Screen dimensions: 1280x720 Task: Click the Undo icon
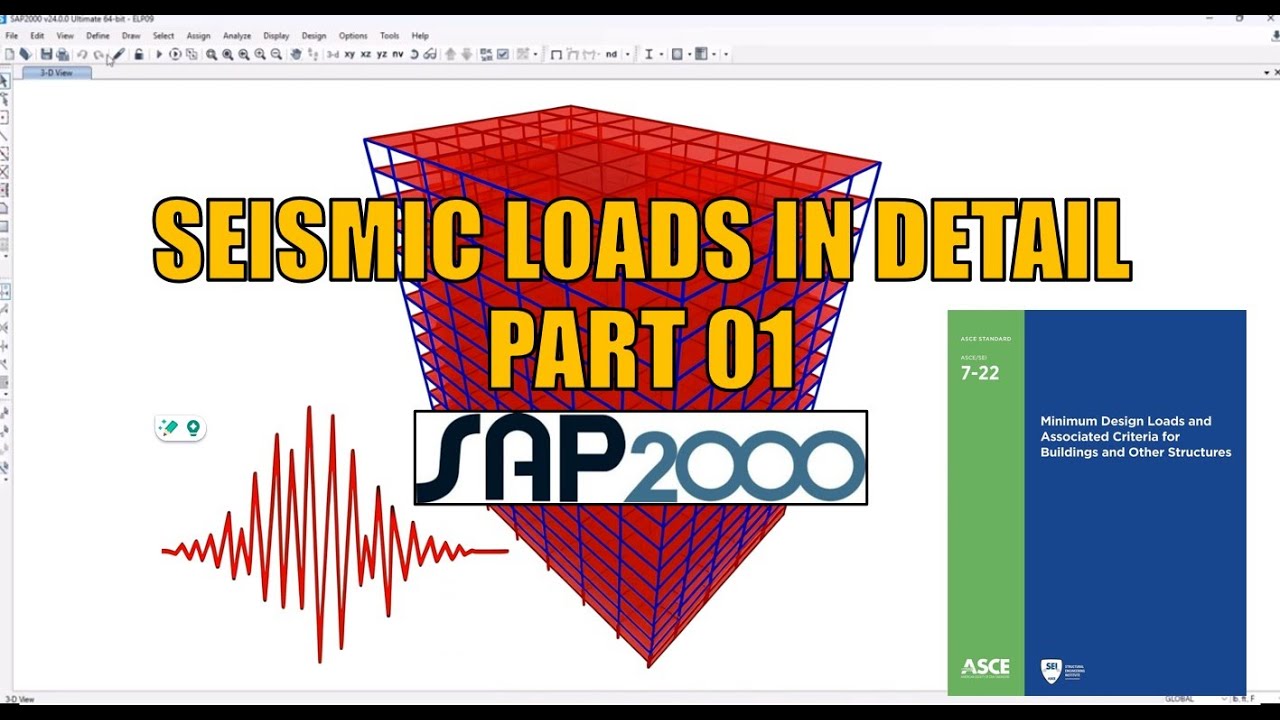[x=82, y=54]
